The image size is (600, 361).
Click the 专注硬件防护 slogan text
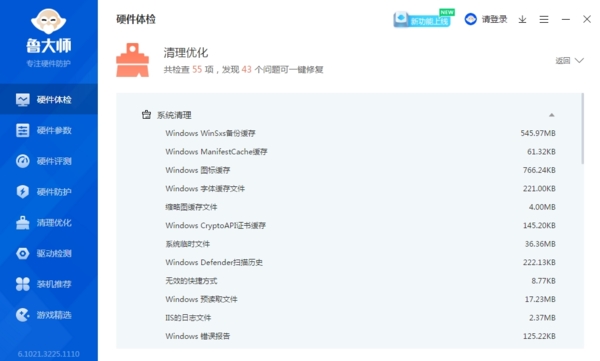(49, 64)
